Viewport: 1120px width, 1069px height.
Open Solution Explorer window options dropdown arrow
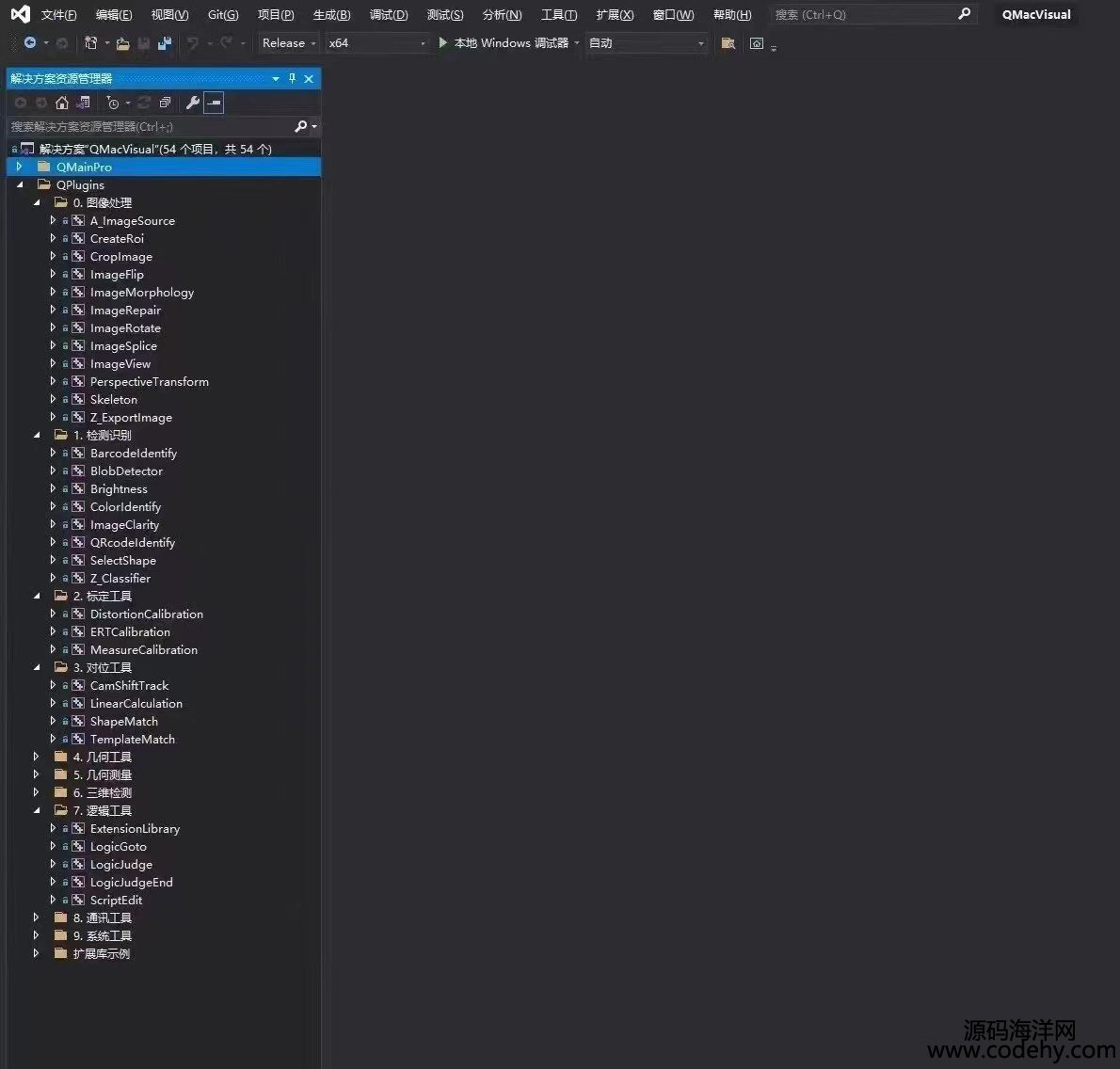point(276,78)
